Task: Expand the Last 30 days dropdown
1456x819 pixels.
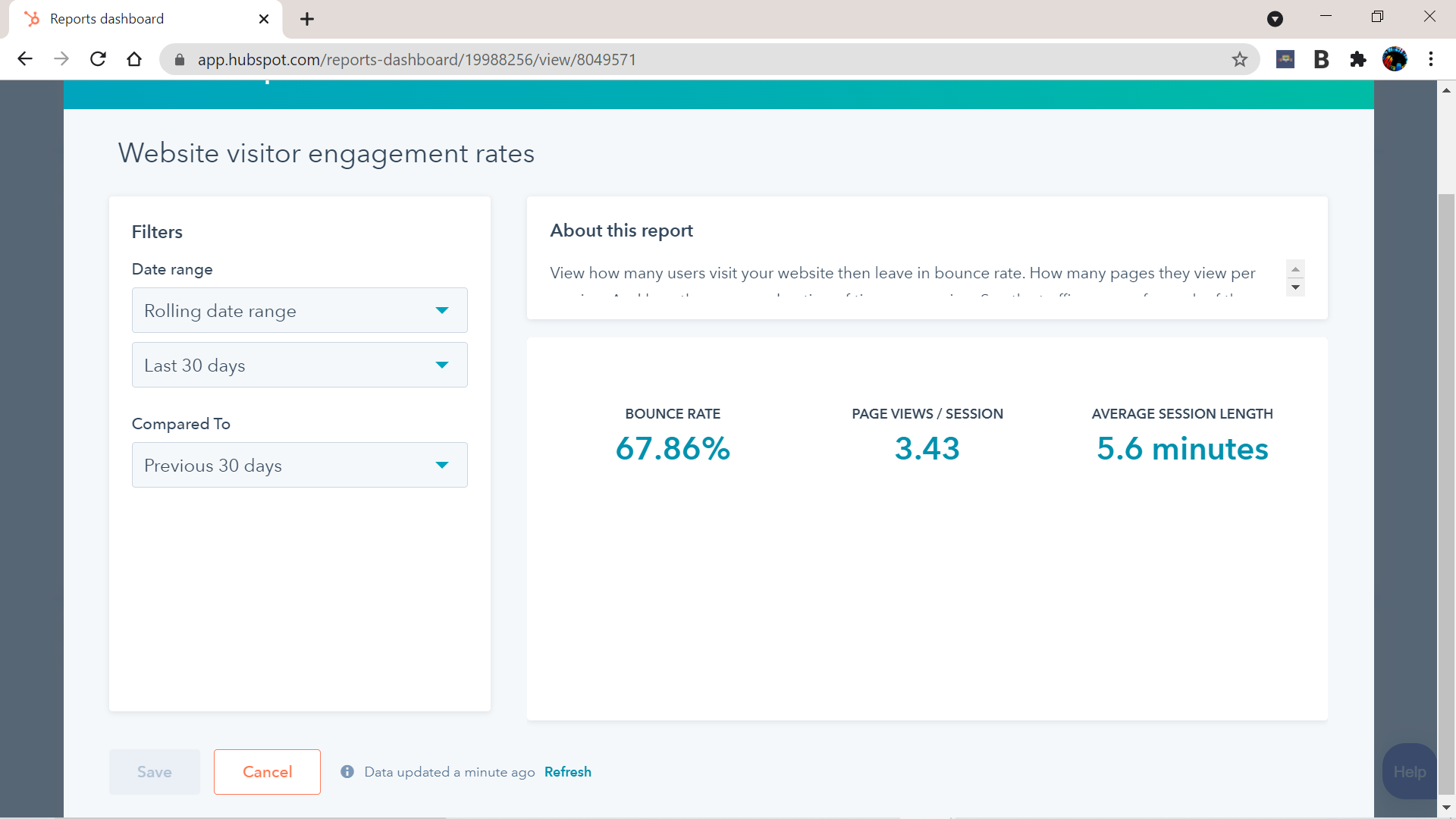Action: pyautogui.click(x=300, y=365)
